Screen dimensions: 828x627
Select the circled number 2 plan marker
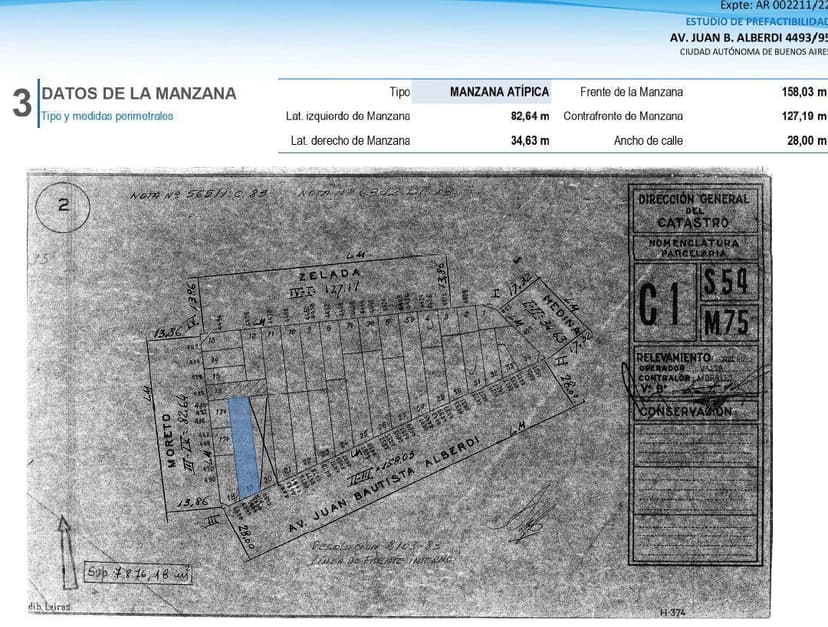pos(62,207)
